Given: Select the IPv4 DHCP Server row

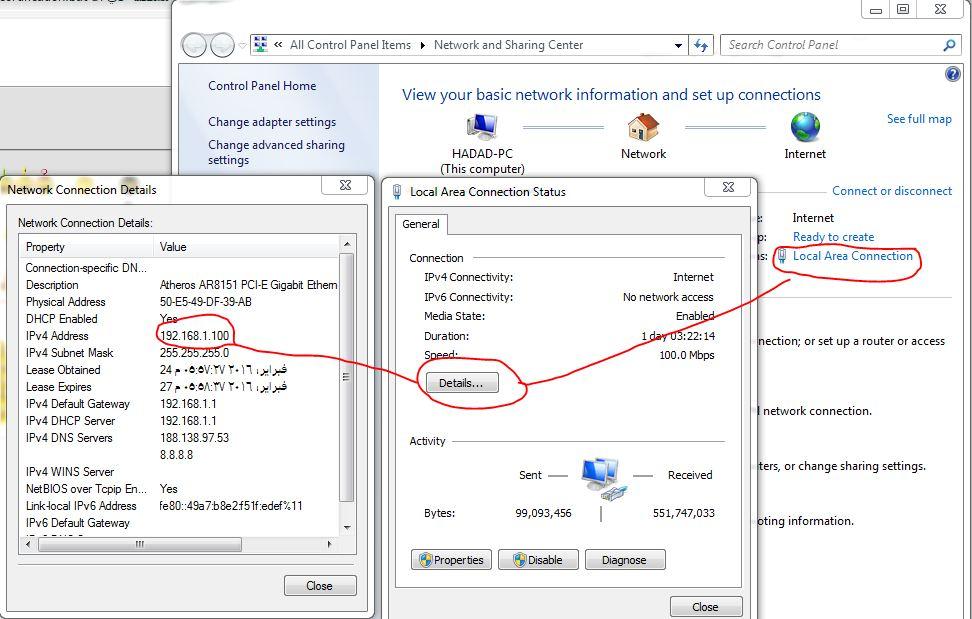Looking at the screenshot, I should [179, 421].
